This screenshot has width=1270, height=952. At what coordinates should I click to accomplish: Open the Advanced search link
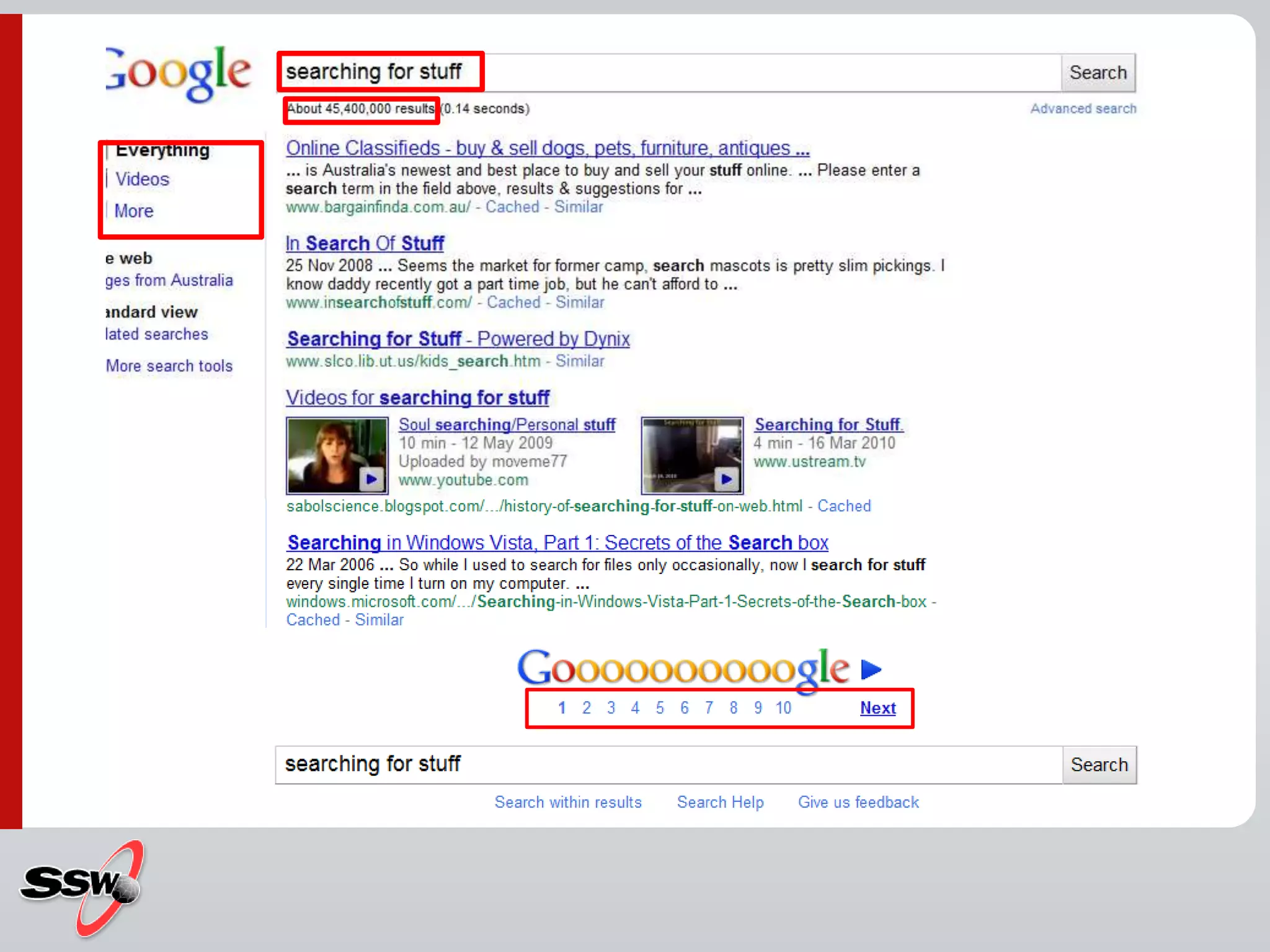pyautogui.click(x=1083, y=109)
